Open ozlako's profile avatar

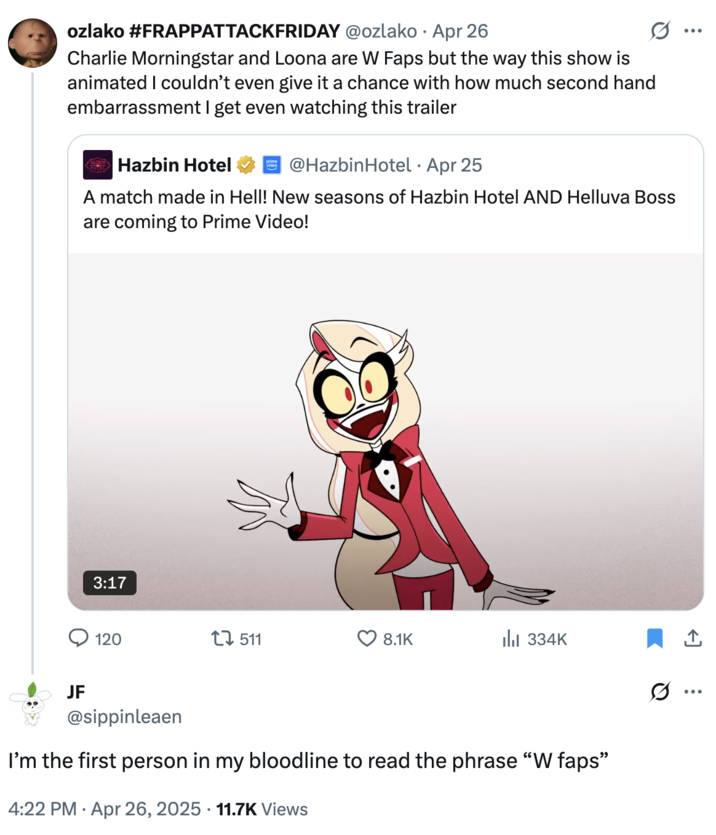pyautogui.click(x=32, y=43)
